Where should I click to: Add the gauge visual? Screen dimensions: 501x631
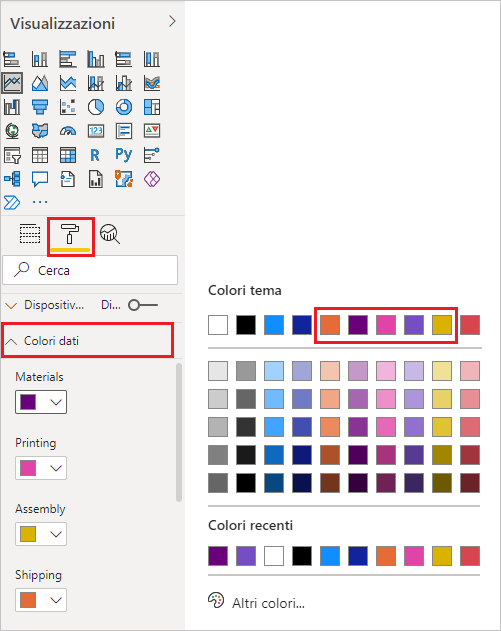coord(68,131)
